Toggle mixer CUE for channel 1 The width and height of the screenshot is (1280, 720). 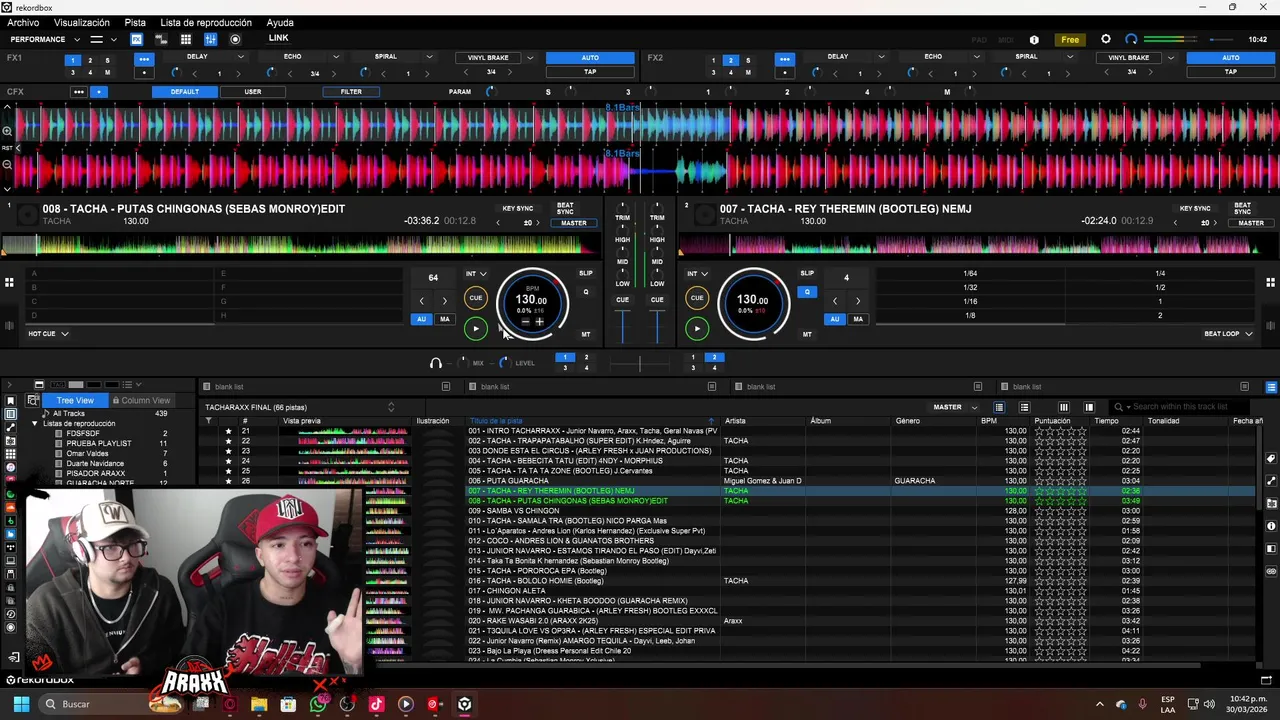[x=622, y=299]
